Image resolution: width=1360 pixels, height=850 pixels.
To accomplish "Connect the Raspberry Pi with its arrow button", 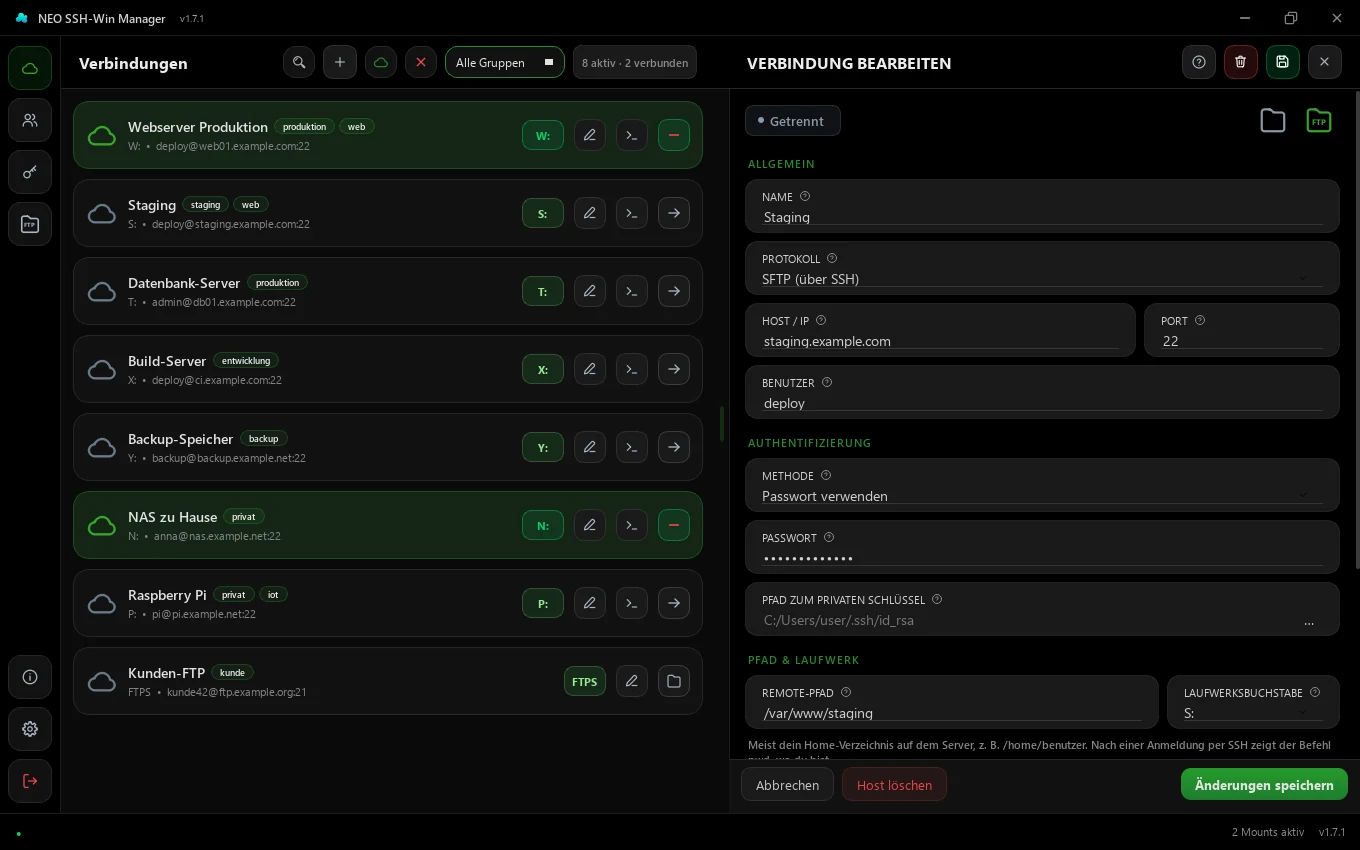I will (674, 603).
